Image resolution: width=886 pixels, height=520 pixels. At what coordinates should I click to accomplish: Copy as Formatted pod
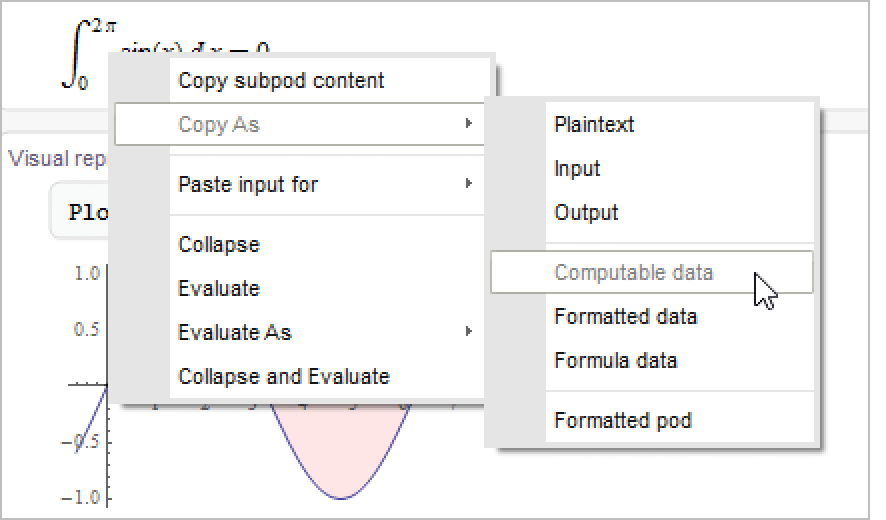[x=622, y=421]
